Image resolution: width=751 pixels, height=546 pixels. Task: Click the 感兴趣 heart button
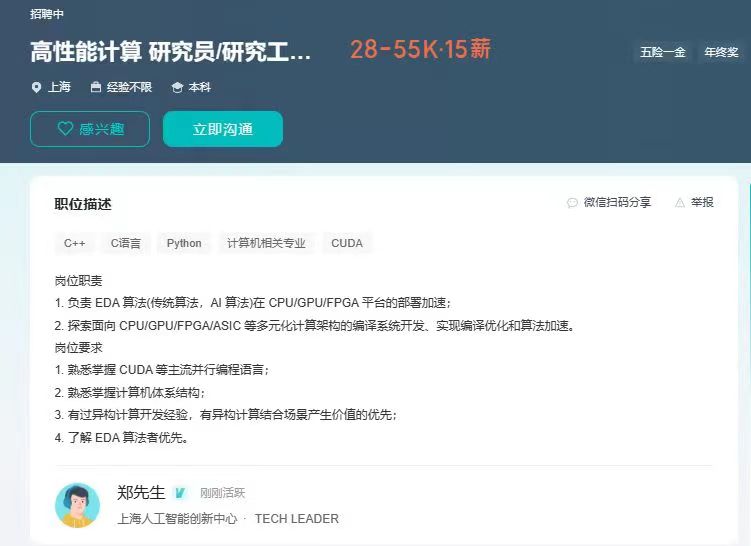(90, 129)
